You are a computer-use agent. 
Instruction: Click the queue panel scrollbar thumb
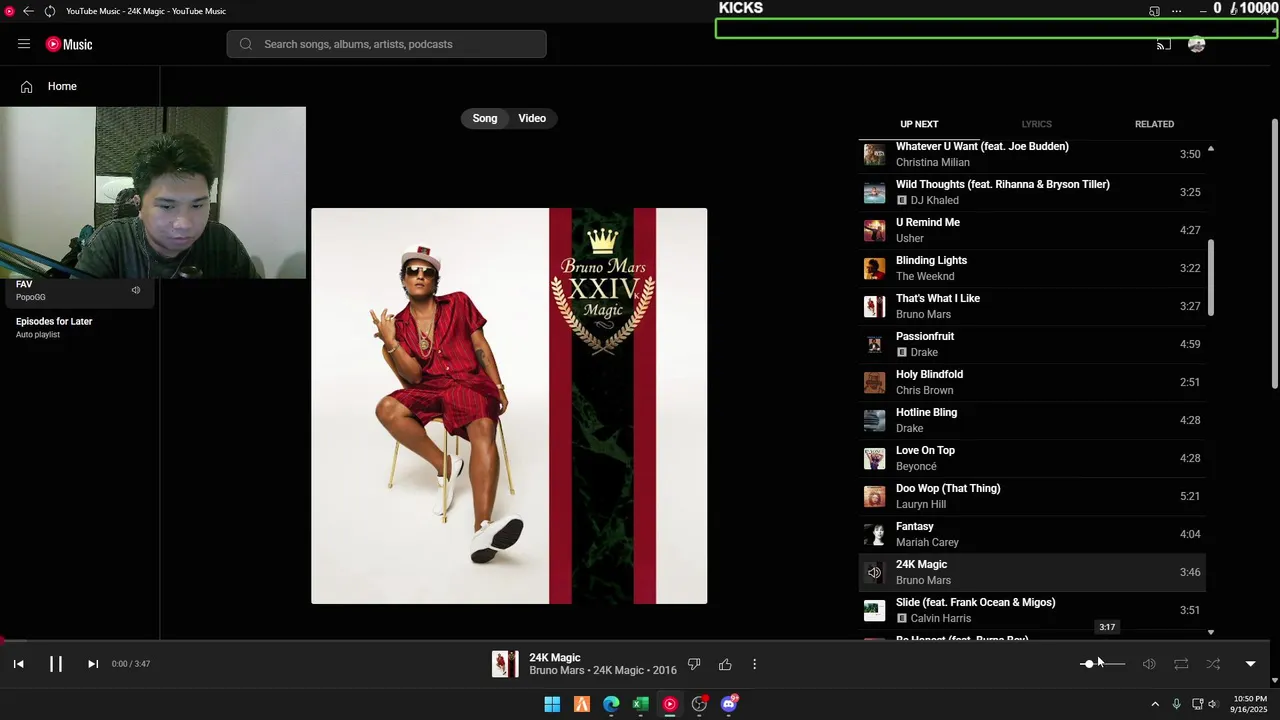pos(1211,278)
